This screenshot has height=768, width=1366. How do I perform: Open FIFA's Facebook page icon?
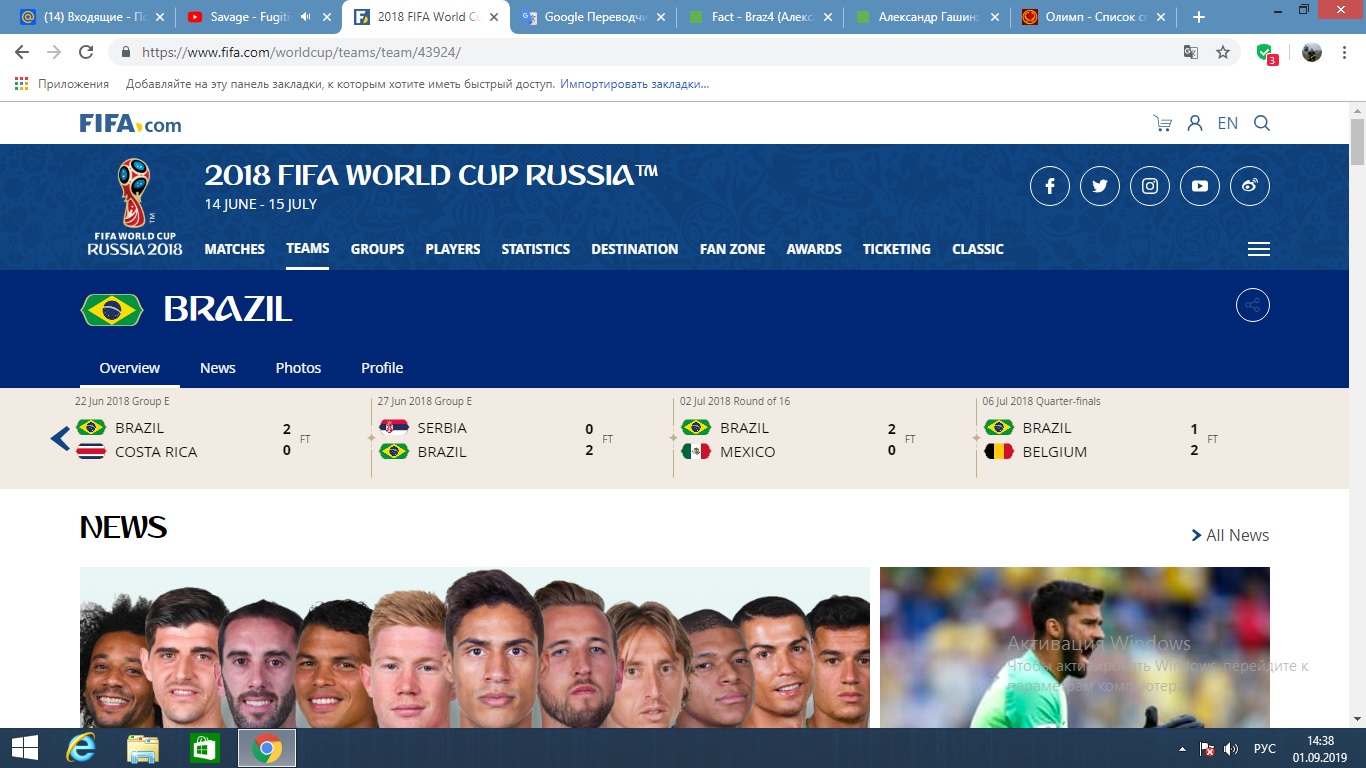pos(1050,186)
